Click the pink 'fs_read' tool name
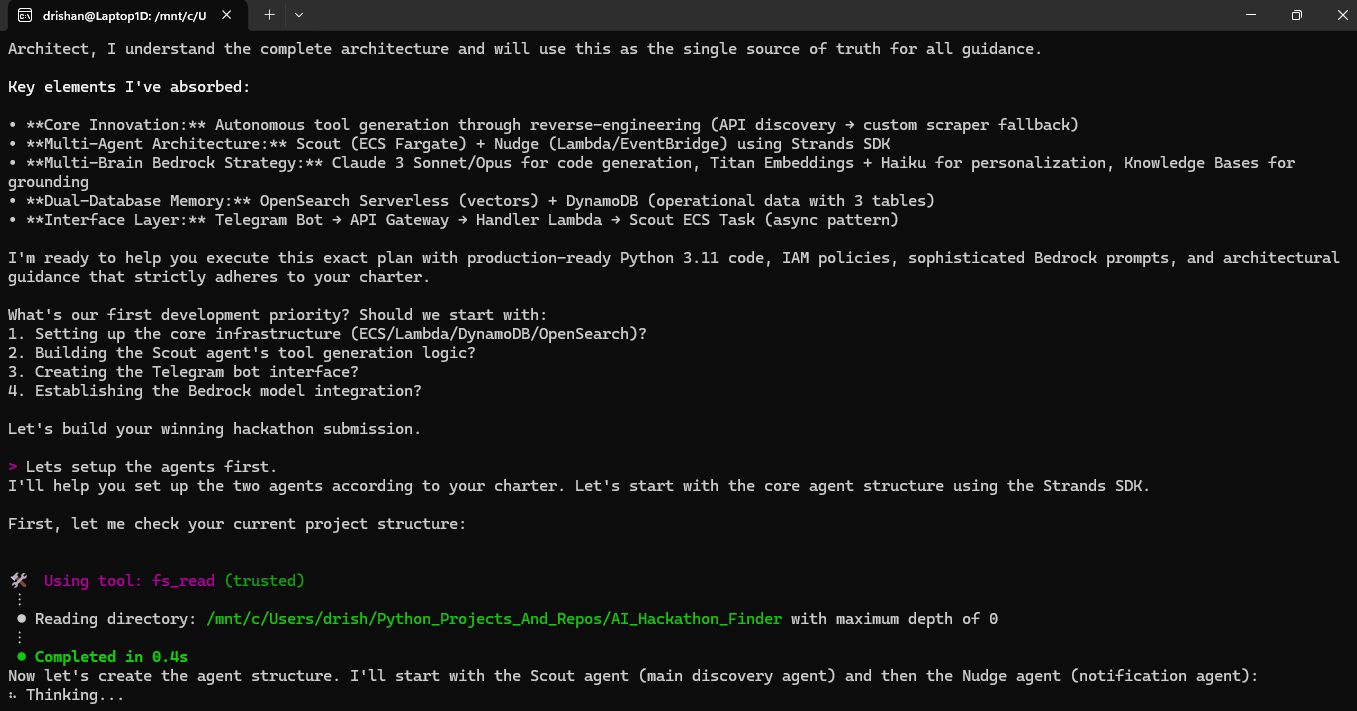 click(183, 580)
